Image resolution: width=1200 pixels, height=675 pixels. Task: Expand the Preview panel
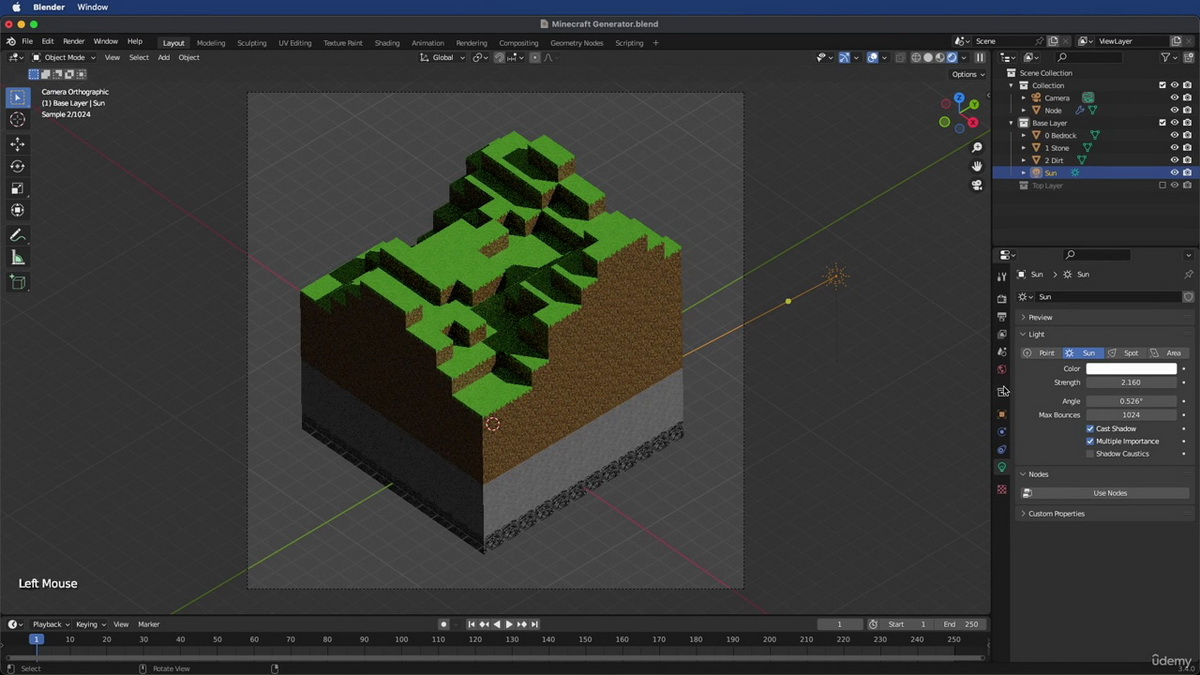point(1040,317)
